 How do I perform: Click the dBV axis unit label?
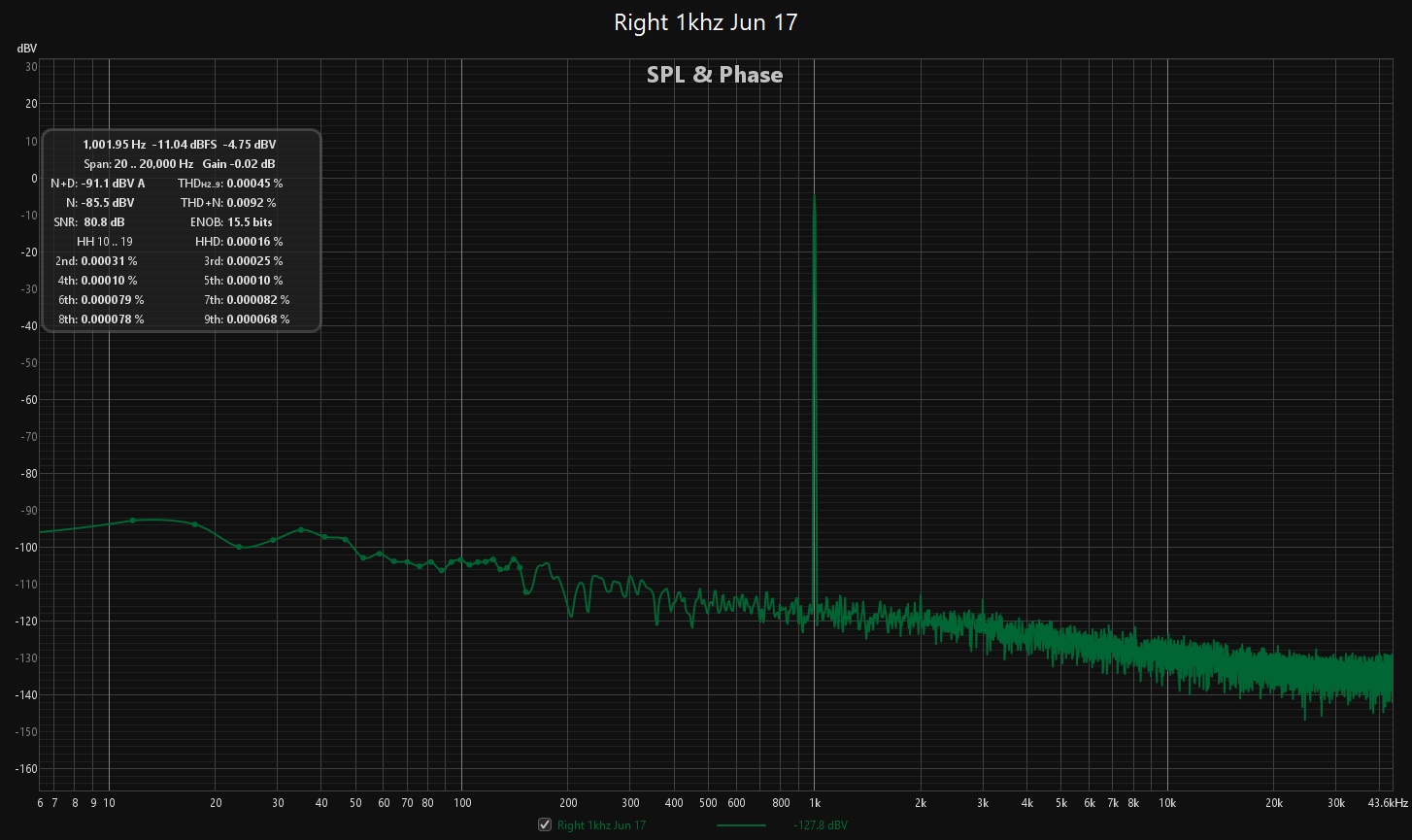coord(27,47)
